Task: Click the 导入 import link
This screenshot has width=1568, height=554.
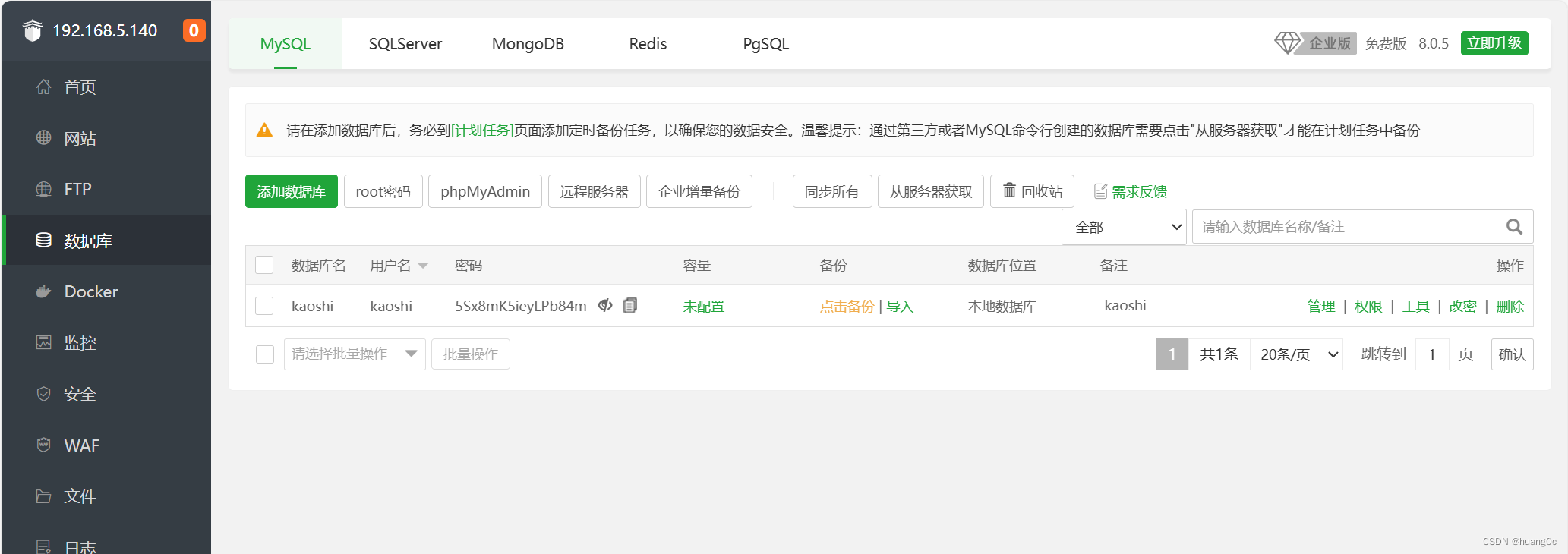Action: coord(900,307)
